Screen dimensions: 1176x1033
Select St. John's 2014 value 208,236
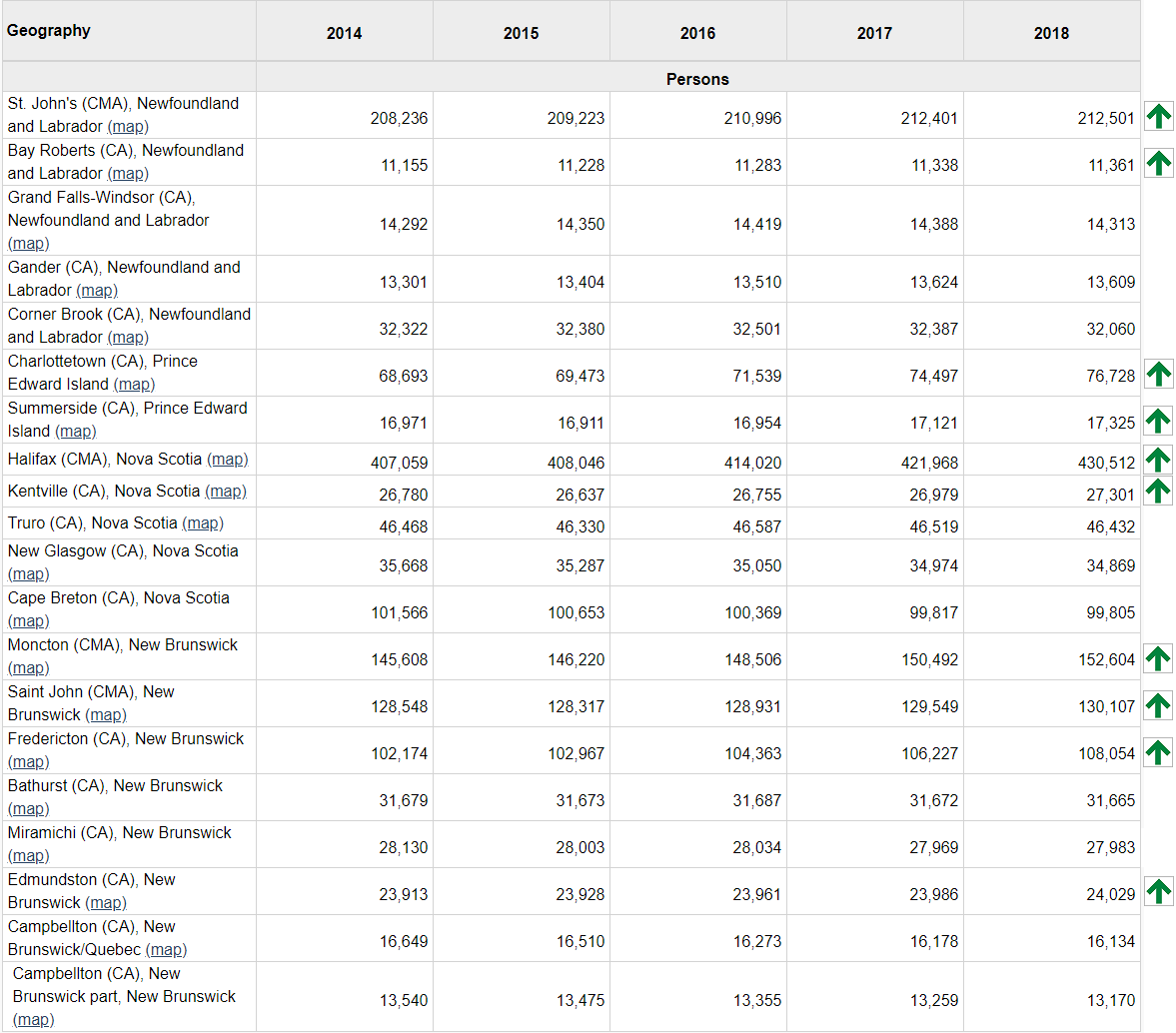[399, 119]
